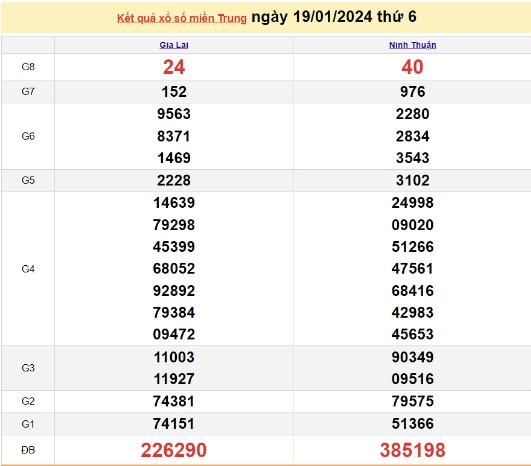Select the G4 row label
The image size is (531, 466).
28,269
